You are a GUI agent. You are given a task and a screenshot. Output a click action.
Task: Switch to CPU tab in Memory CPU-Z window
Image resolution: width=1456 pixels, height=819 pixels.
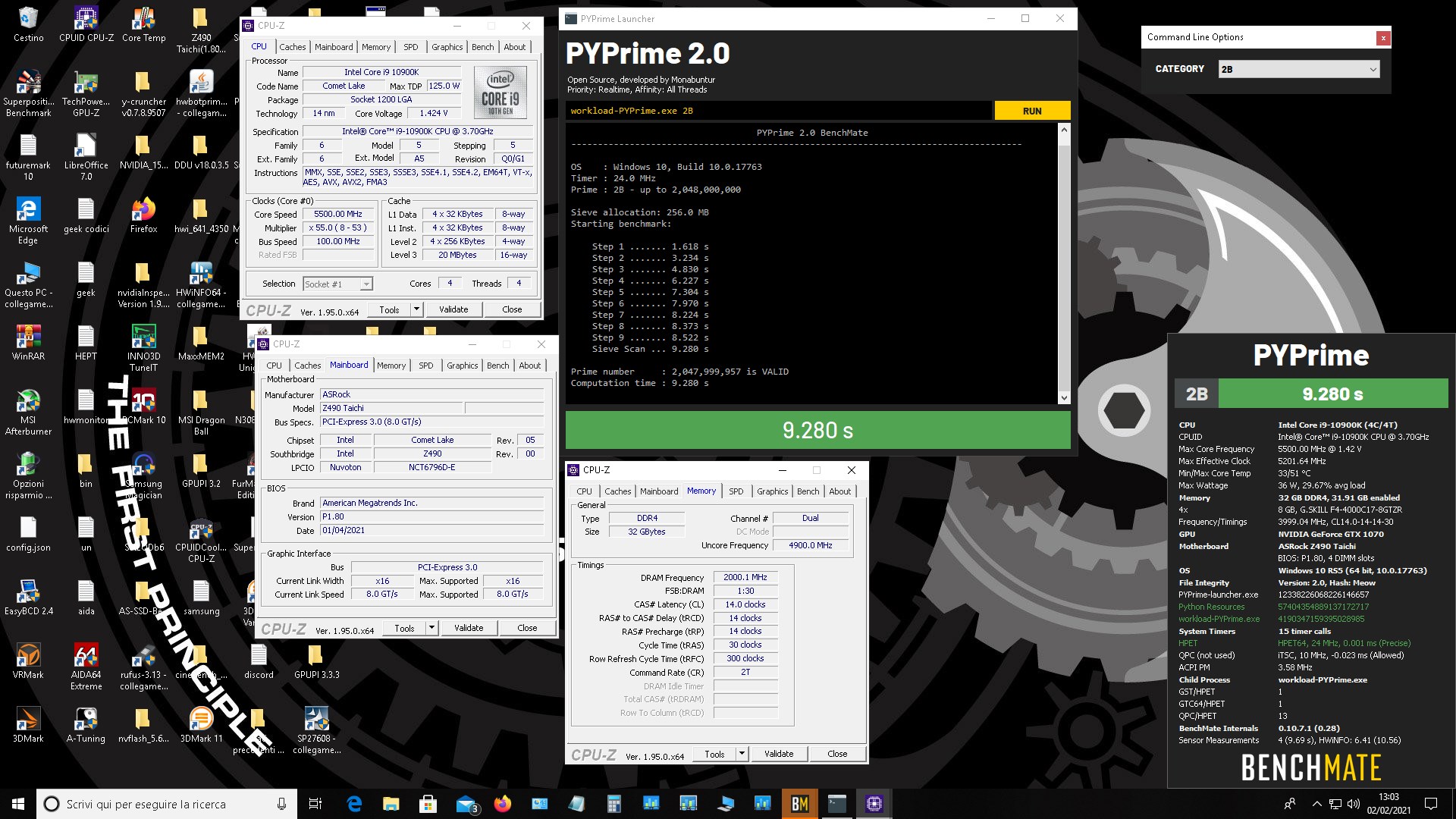pyautogui.click(x=584, y=491)
